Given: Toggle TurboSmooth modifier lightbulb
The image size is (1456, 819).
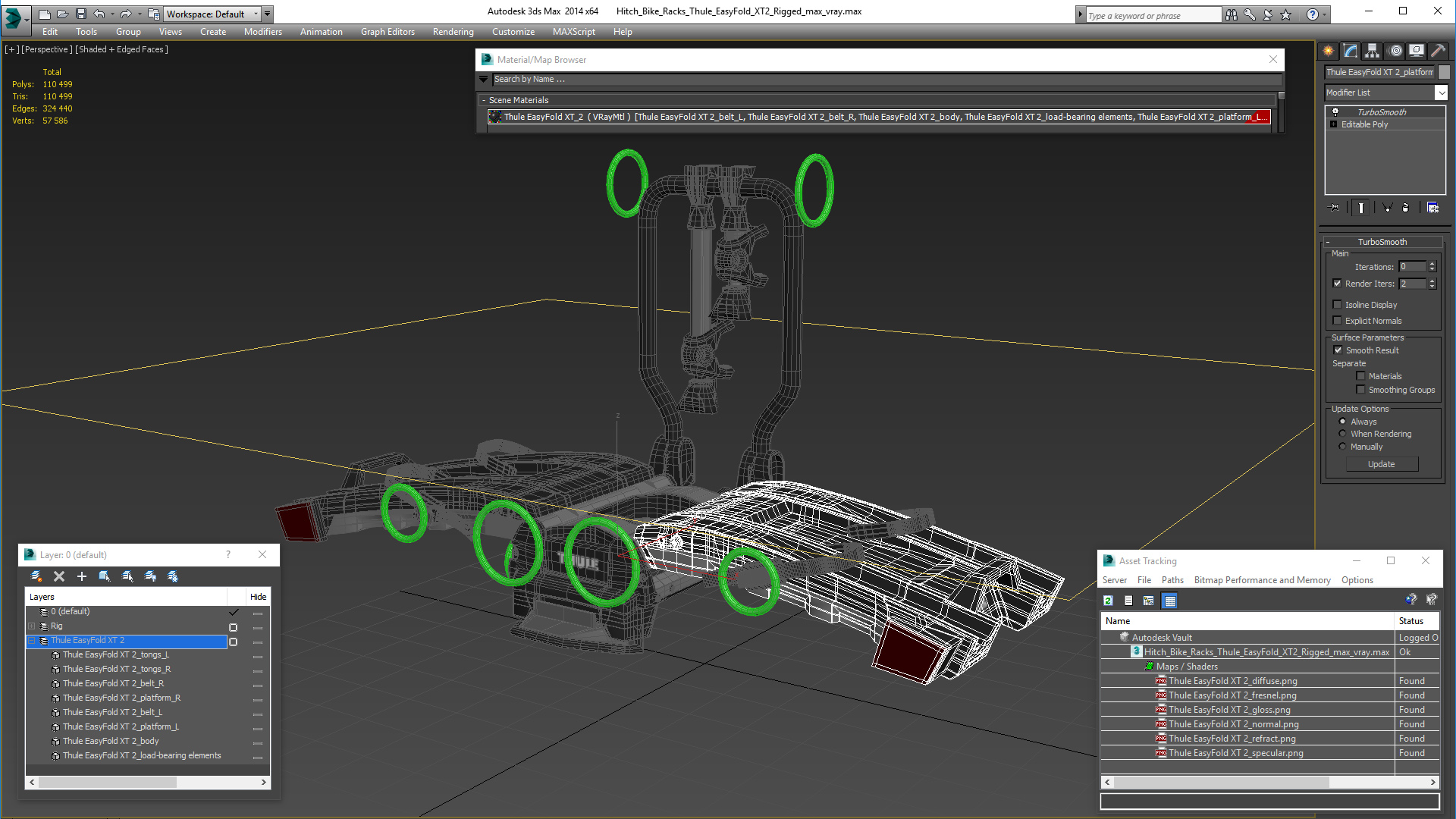Looking at the screenshot, I should click(1335, 111).
